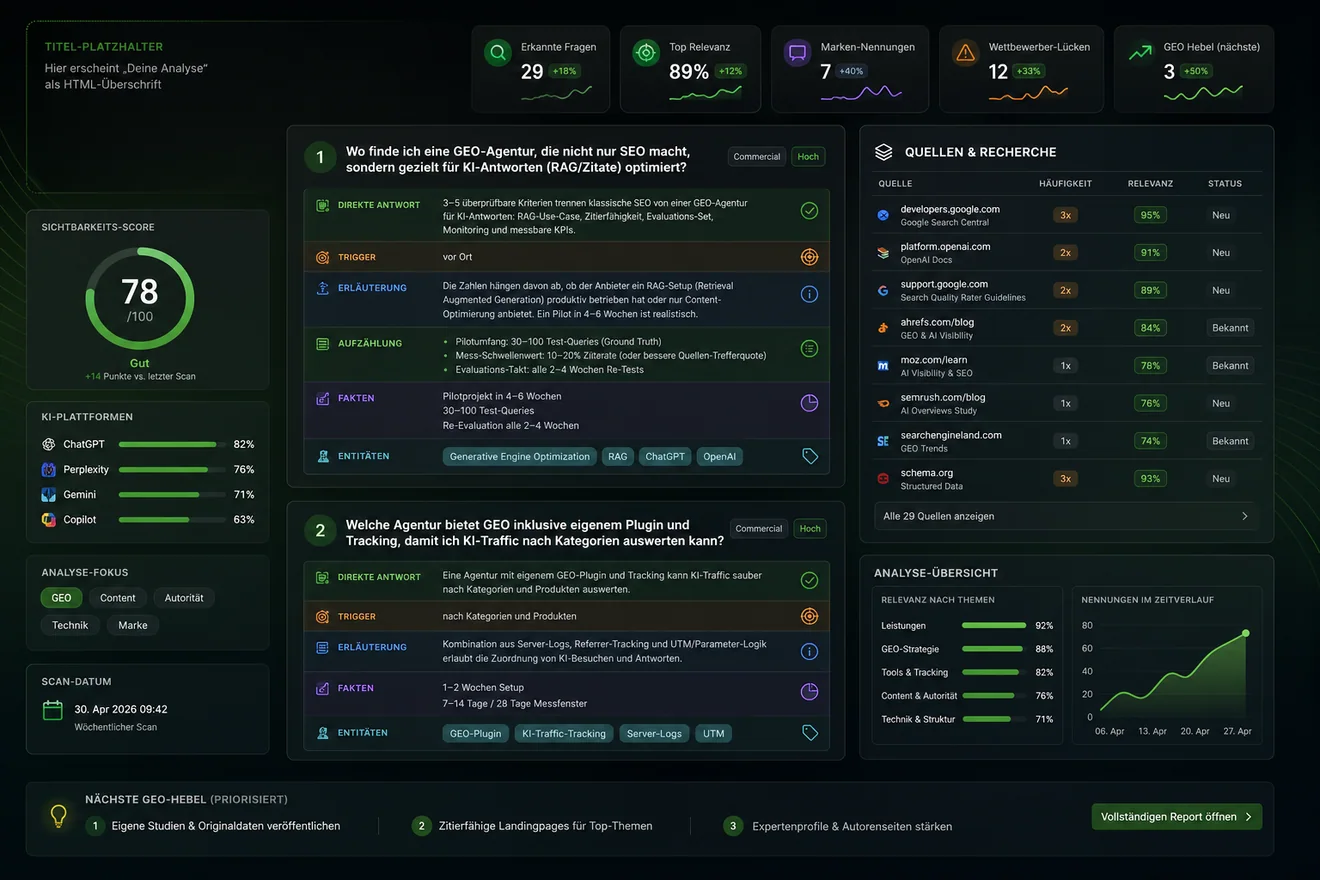The height and width of the screenshot is (880, 1320).
Task: Click the lightbulb icon in Nächste GEO-Hebel
Action: pos(59,816)
